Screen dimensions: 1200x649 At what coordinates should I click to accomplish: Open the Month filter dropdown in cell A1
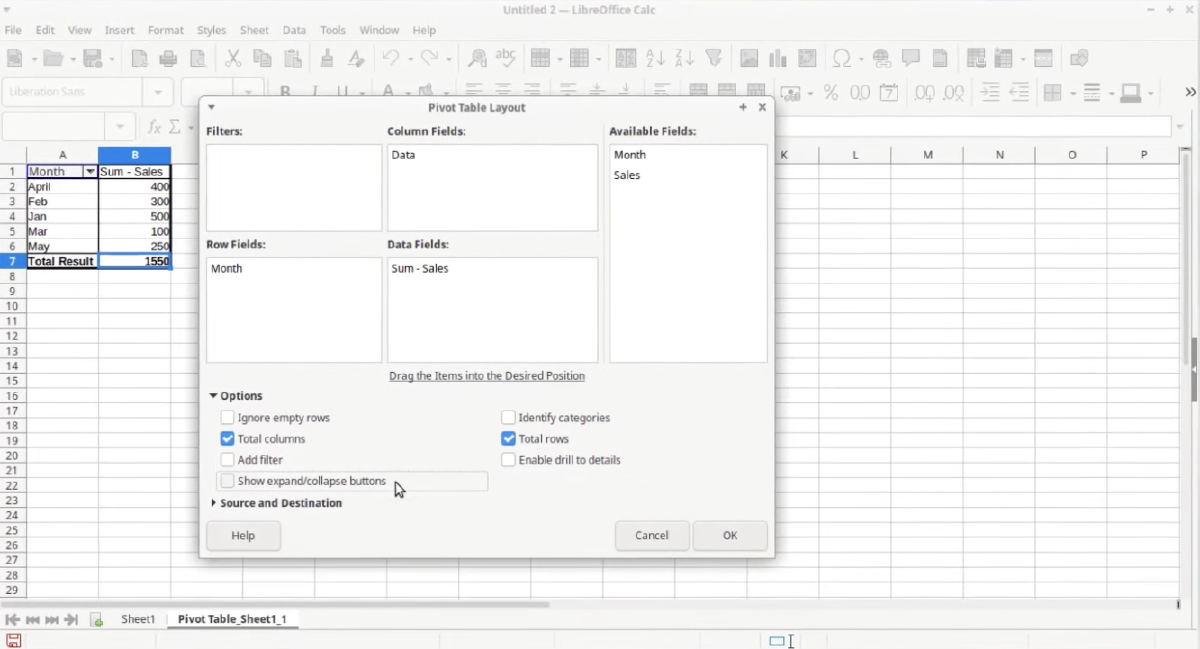click(x=90, y=171)
